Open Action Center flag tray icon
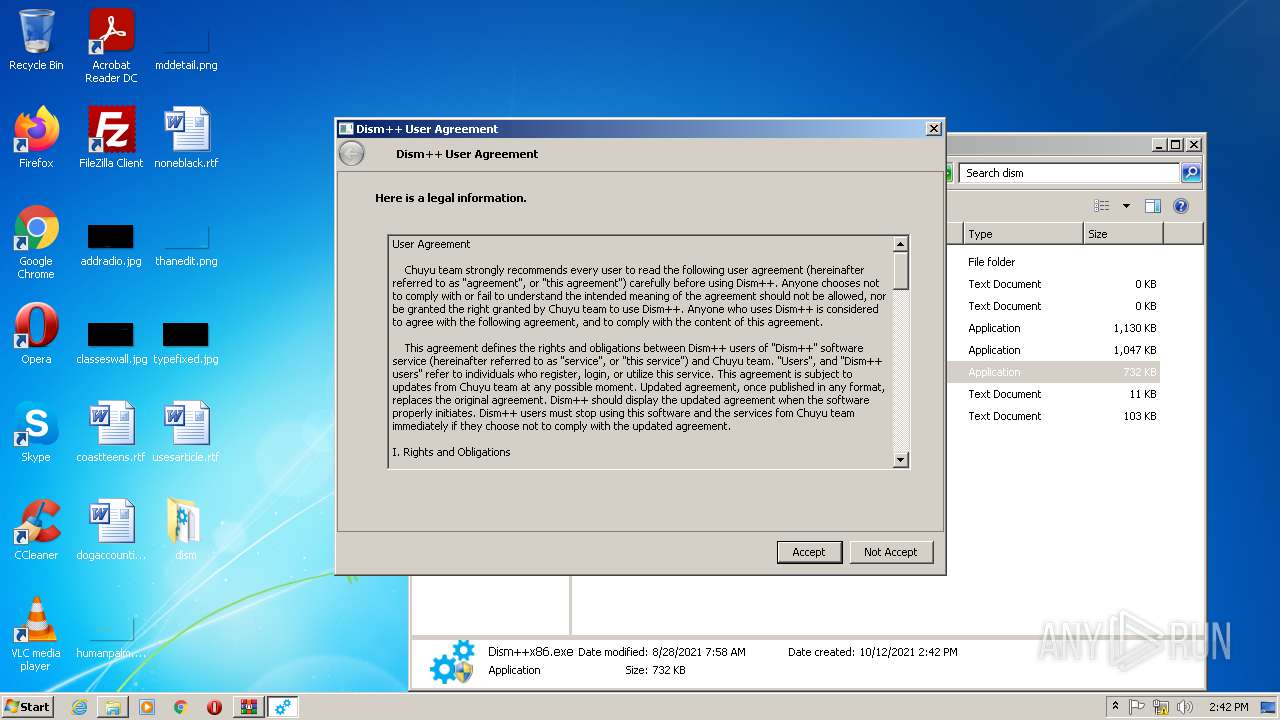Image resolution: width=1280 pixels, height=720 pixels. click(1137, 707)
